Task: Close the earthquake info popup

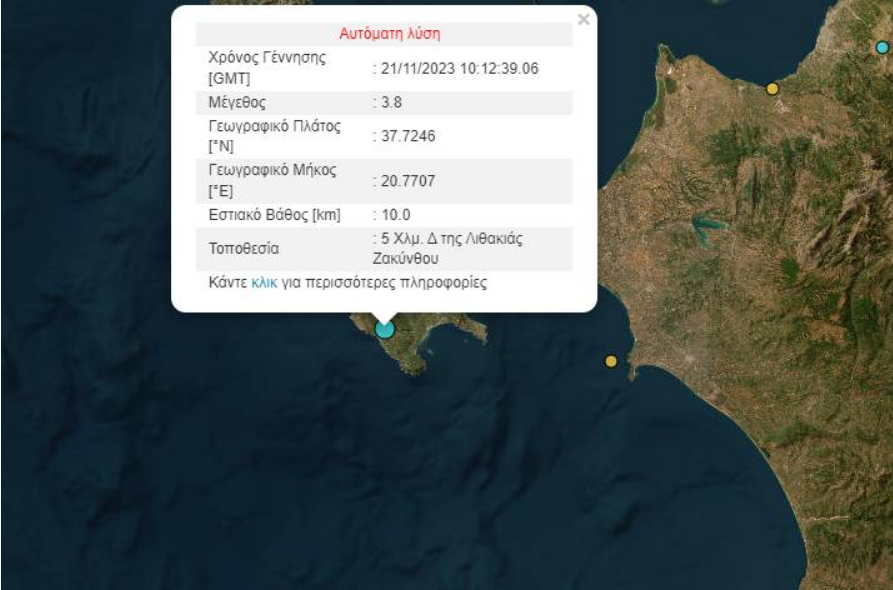Action: pos(584,19)
